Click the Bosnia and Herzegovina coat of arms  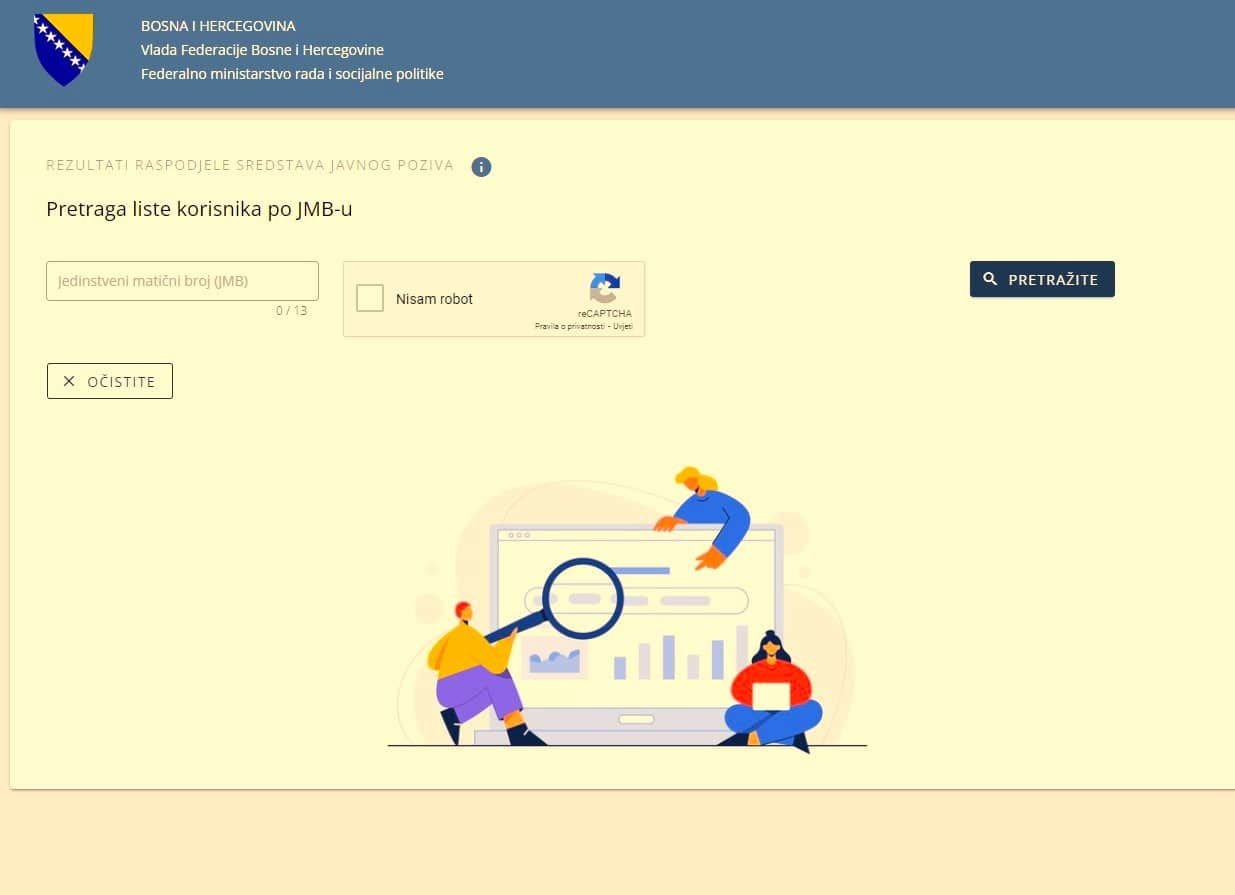(x=64, y=50)
